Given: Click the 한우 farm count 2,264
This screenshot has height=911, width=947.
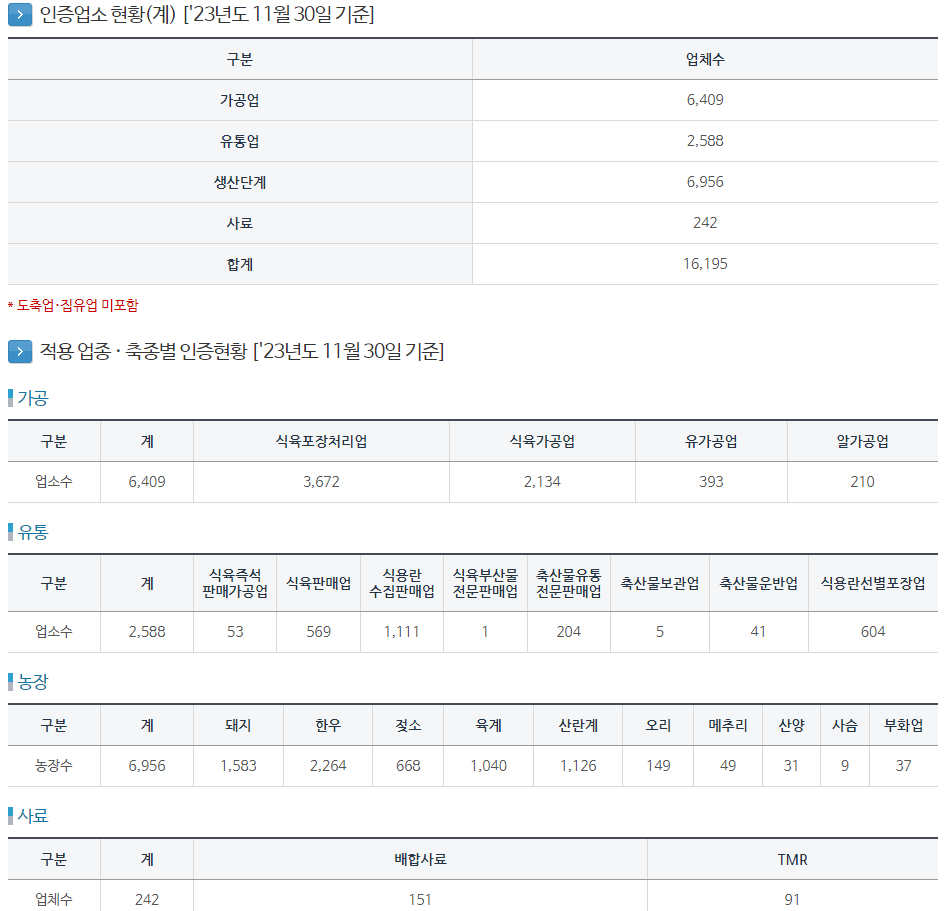Looking at the screenshot, I should click(x=328, y=766).
